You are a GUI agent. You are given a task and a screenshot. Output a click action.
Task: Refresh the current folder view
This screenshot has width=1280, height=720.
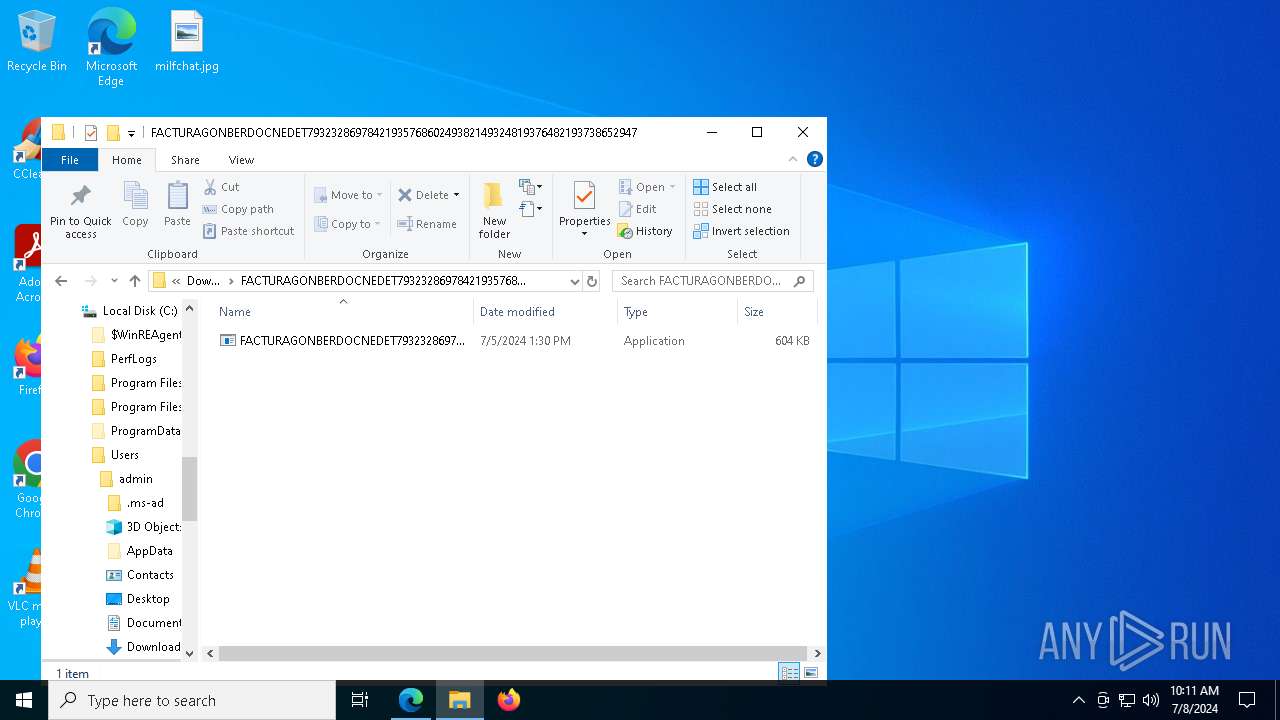point(592,282)
